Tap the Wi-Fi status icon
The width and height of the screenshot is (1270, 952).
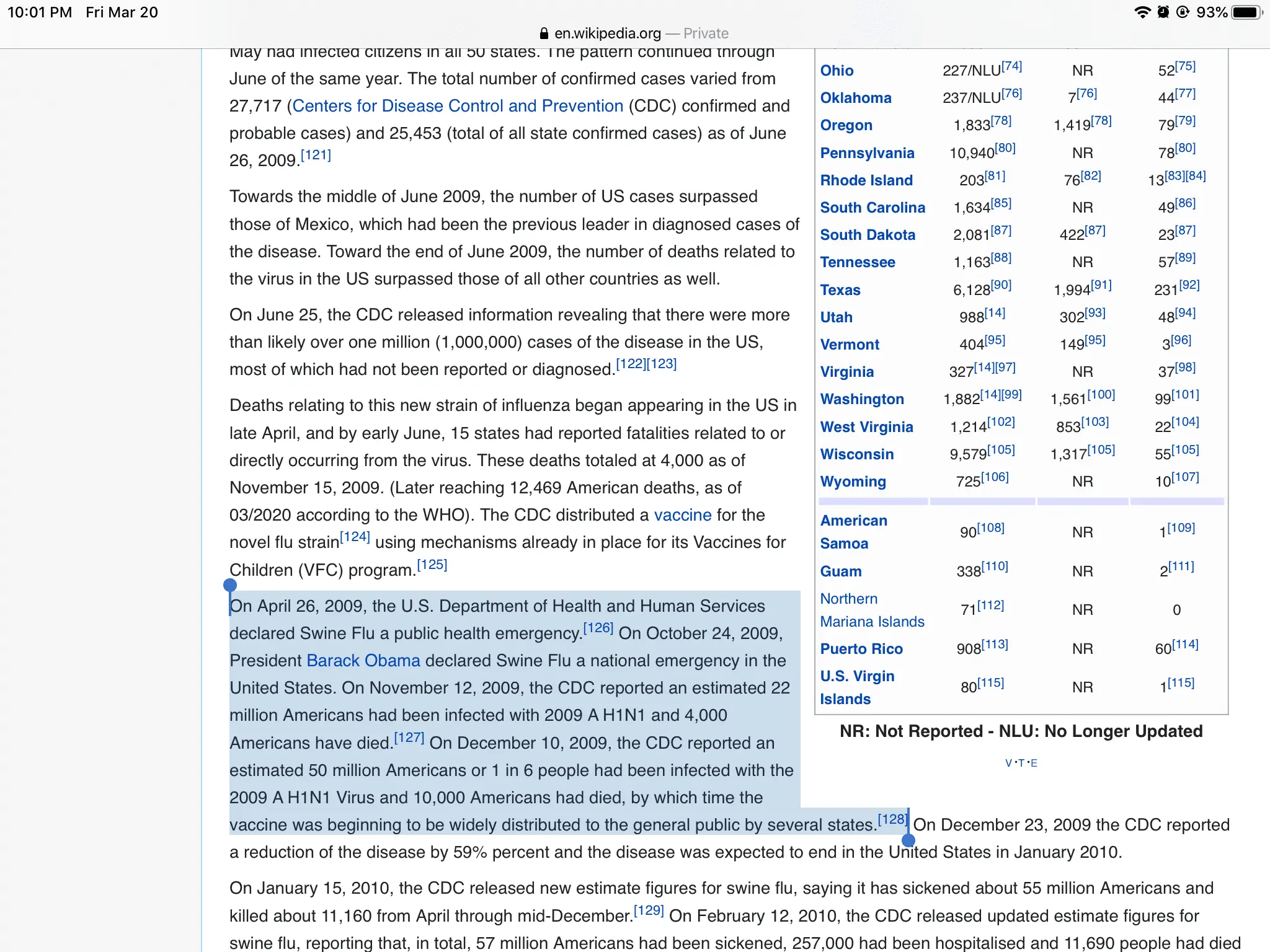(1142, 12)
